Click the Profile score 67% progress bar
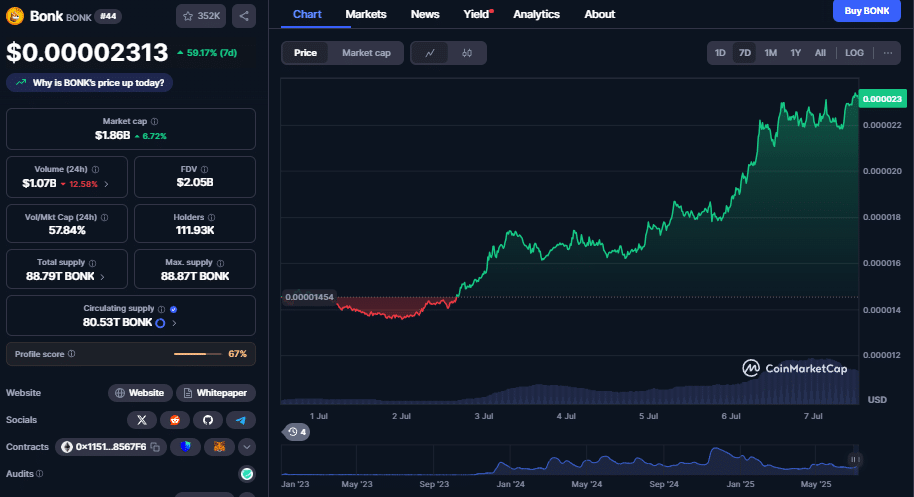Viewport: 914px width, 497px height. click(198, 354)
